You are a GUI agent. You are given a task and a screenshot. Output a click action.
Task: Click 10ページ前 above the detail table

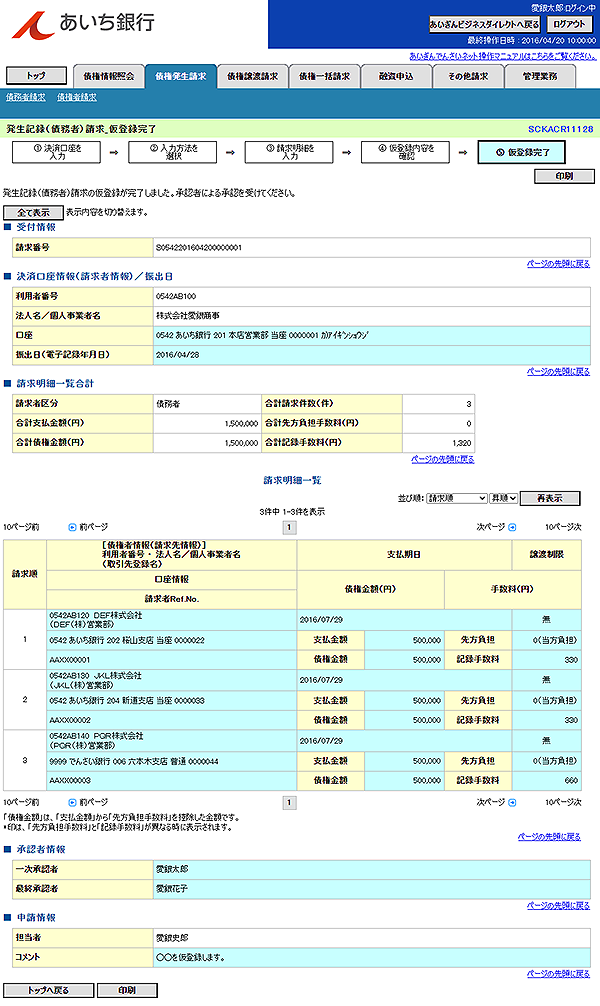pyautogui.click(x=21, y=527)
